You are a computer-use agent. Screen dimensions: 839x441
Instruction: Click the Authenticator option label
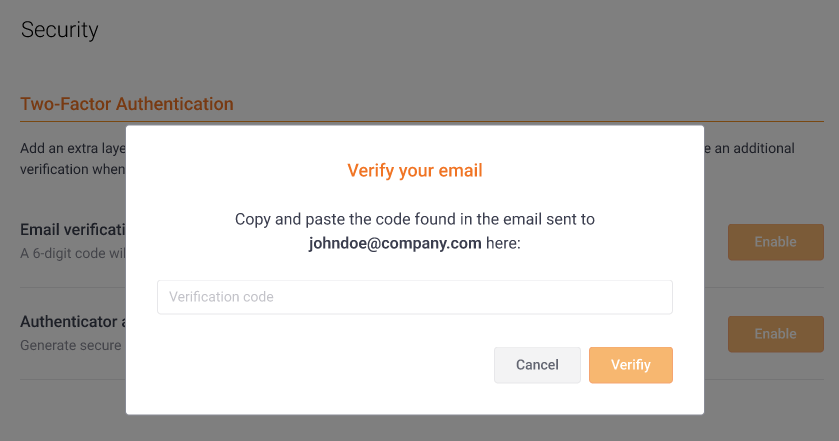pos(72,322)
